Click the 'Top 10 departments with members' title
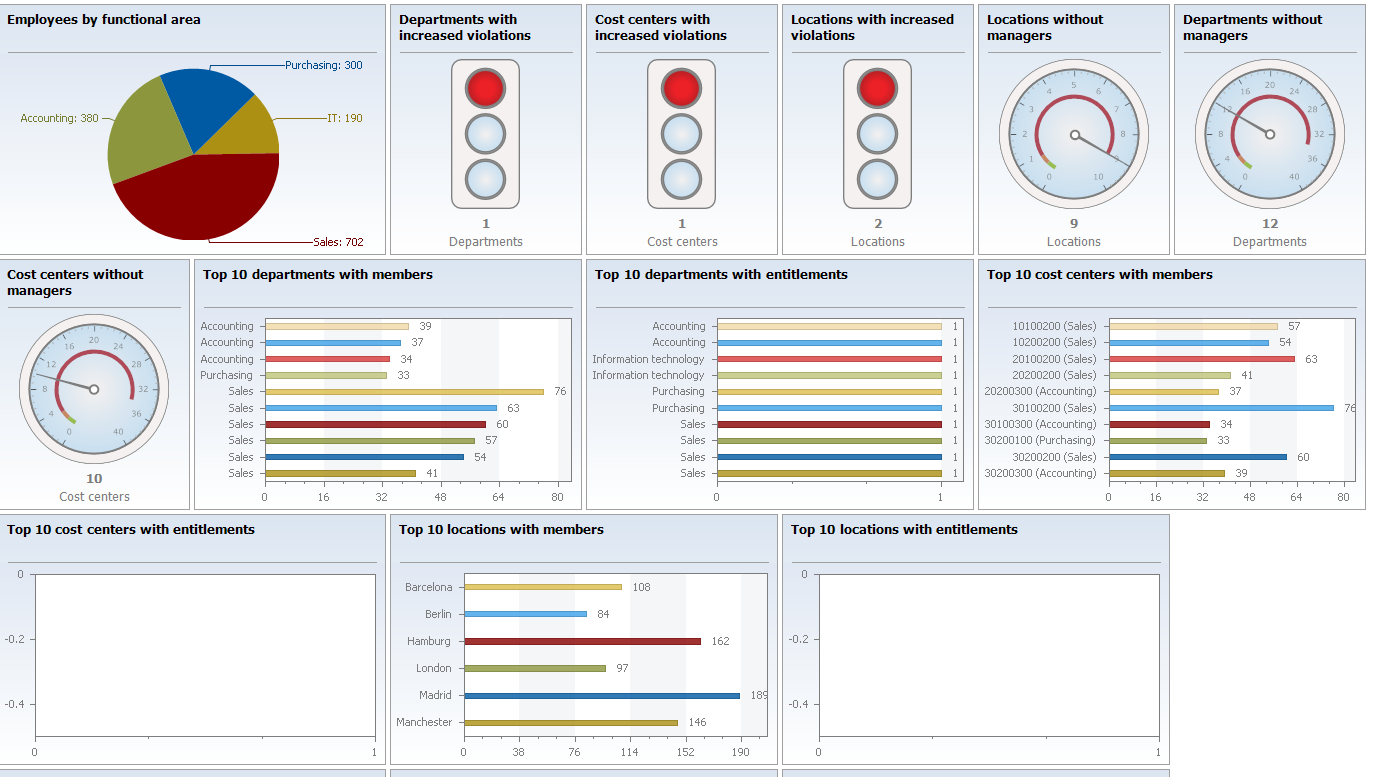Image resolution: width=1381 pixels, height=777 pixels. (318, 274)
